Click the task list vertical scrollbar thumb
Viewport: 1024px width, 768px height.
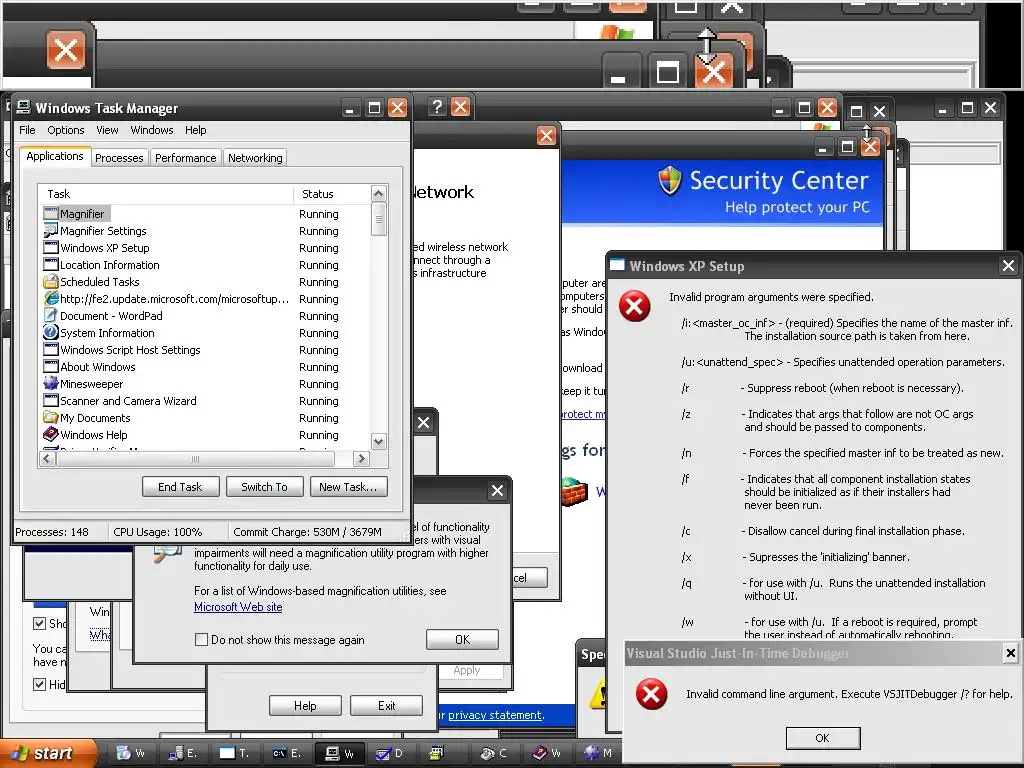point(378,219)
